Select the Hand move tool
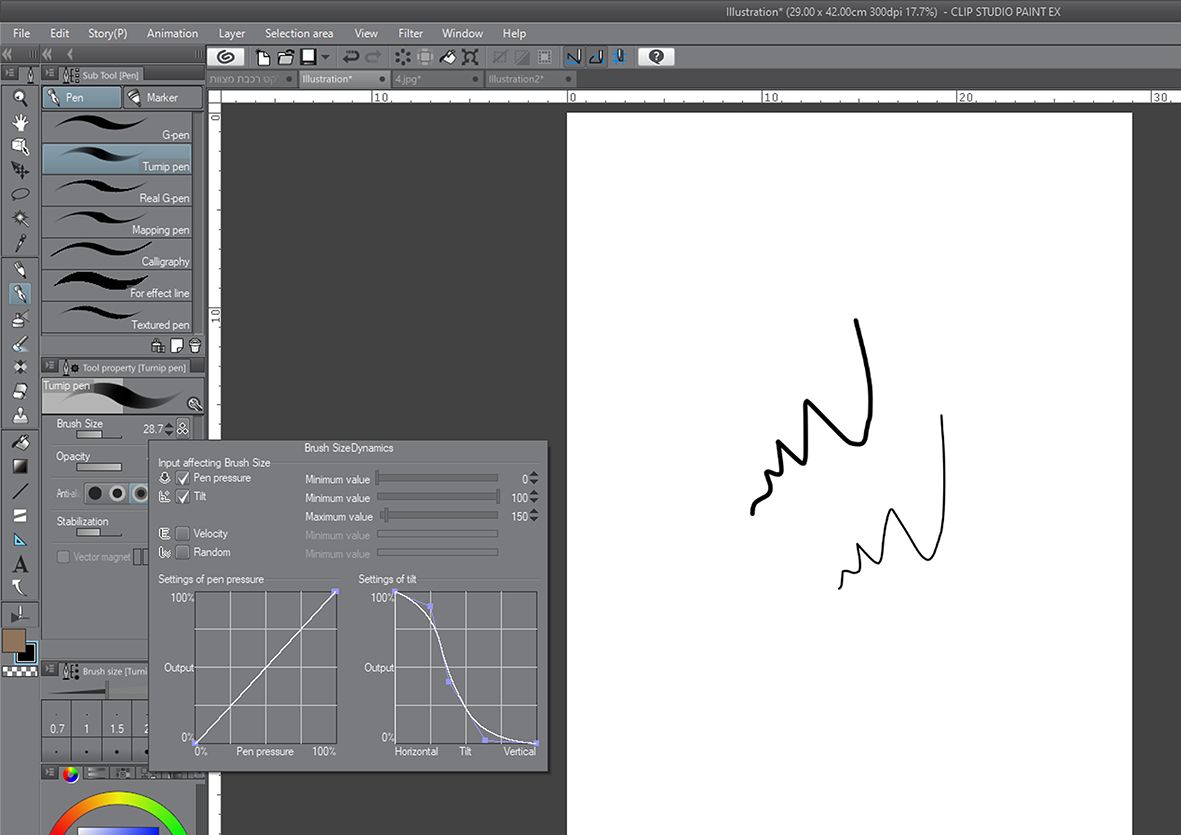The width and height of the screenshot is (1181, 835). [x=20, y=122]
